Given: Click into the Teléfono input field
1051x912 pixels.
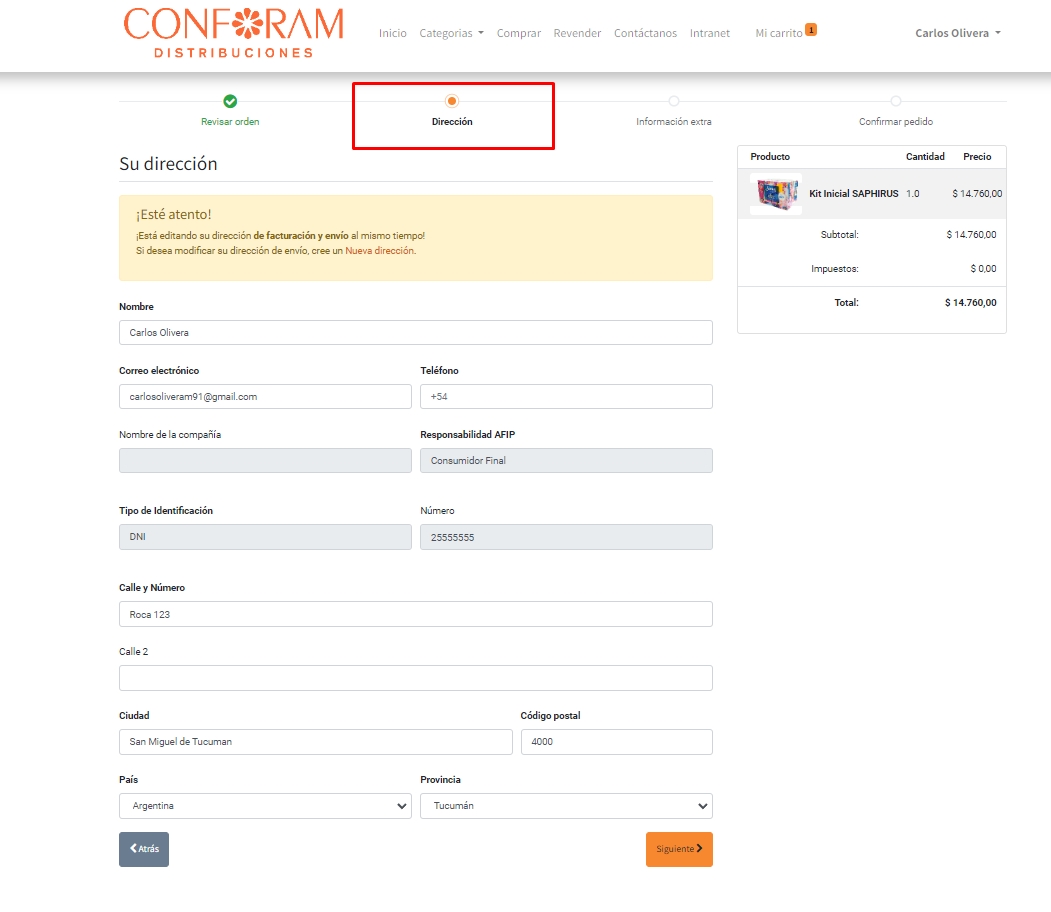Looking at the screenshot, I should (x=566, y=397).
